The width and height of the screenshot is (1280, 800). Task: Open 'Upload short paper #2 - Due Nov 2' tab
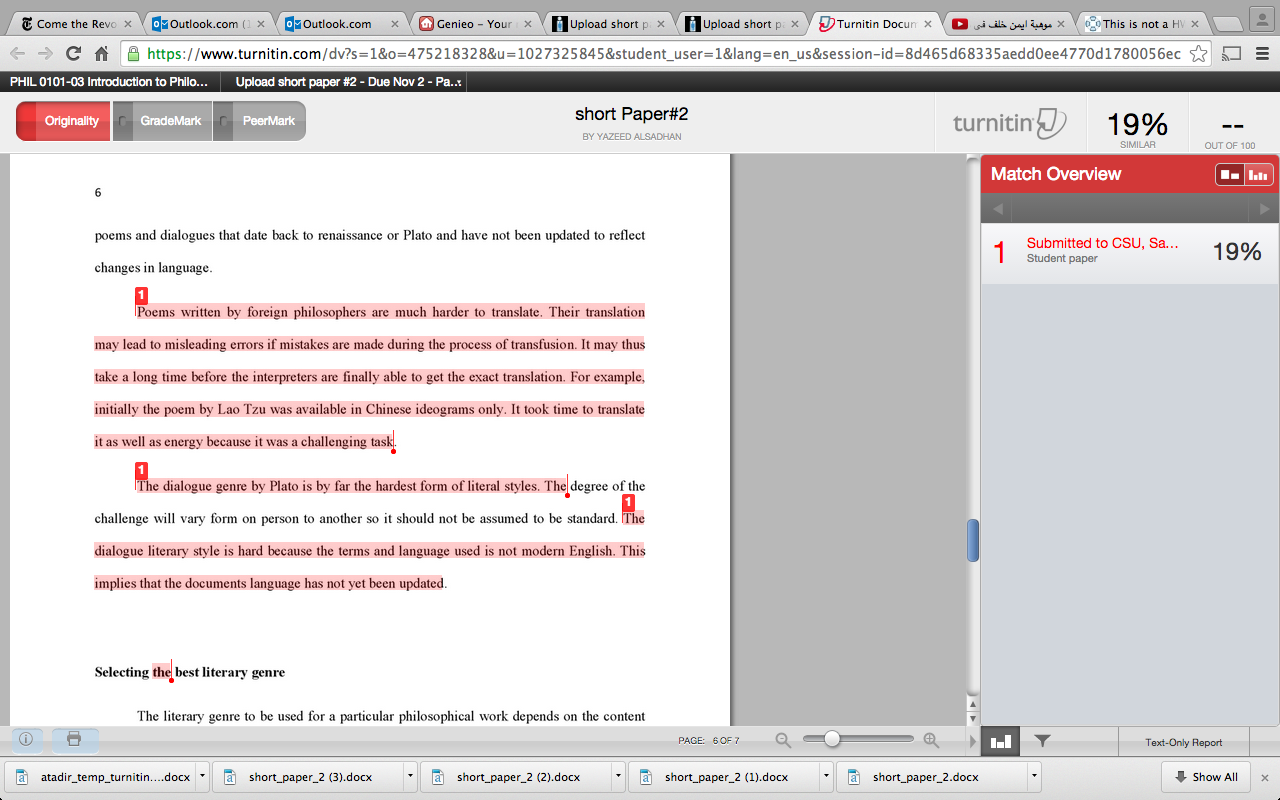pyautogui.click(x=347, y=82)
